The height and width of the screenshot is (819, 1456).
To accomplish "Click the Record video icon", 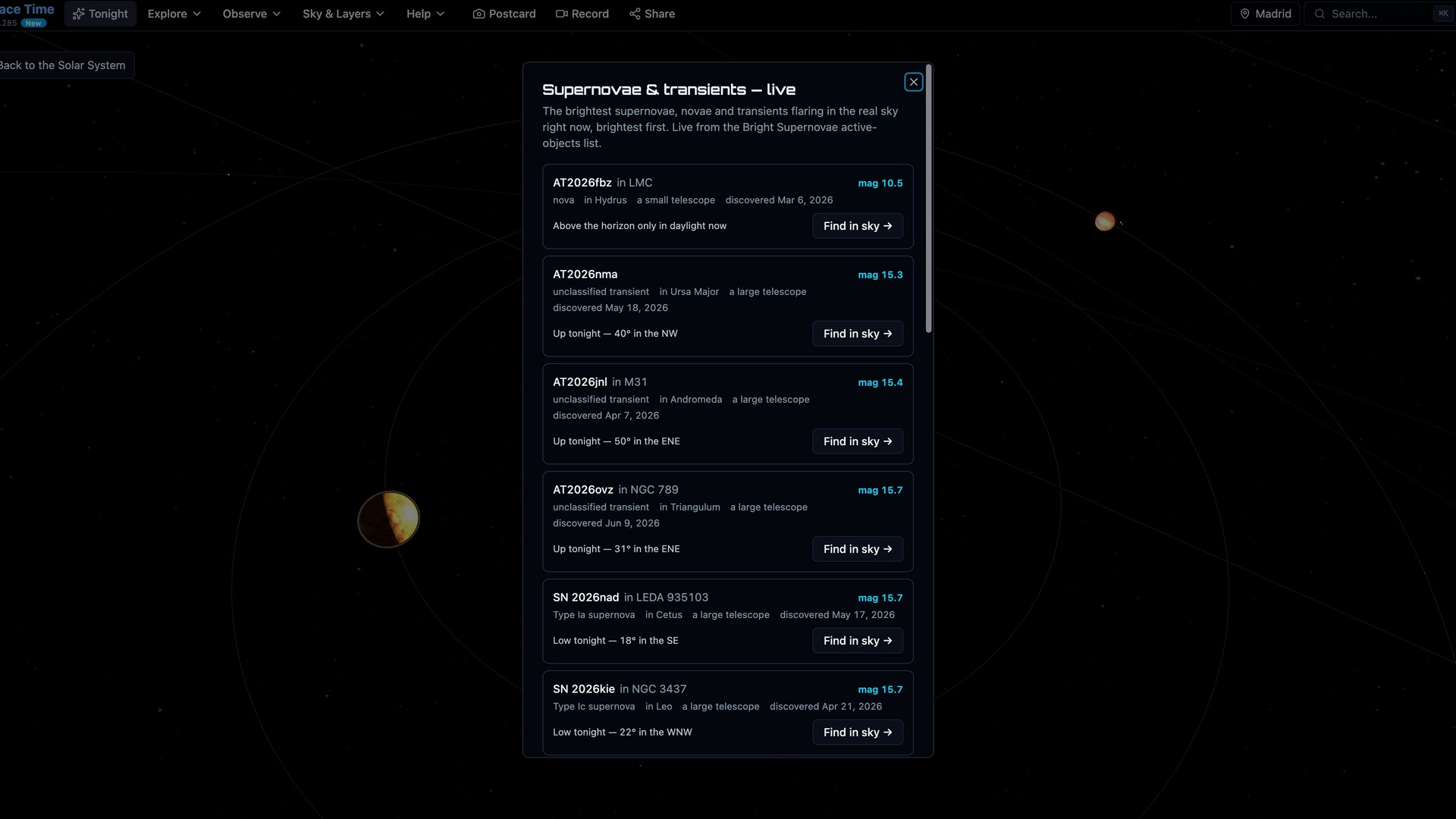I will tap(561, 14).
